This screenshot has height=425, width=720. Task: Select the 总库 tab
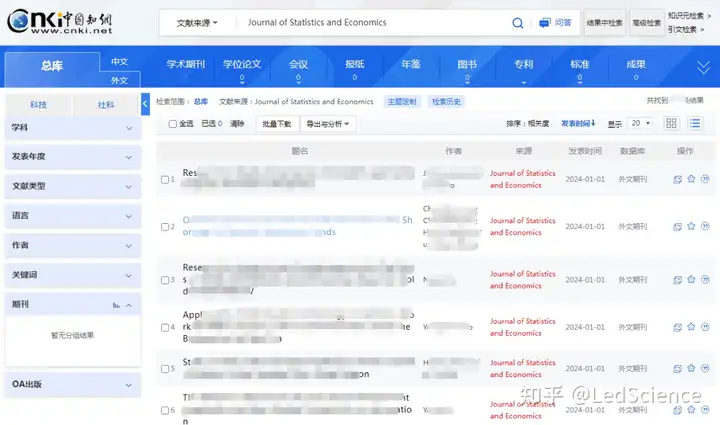point(52,67)
